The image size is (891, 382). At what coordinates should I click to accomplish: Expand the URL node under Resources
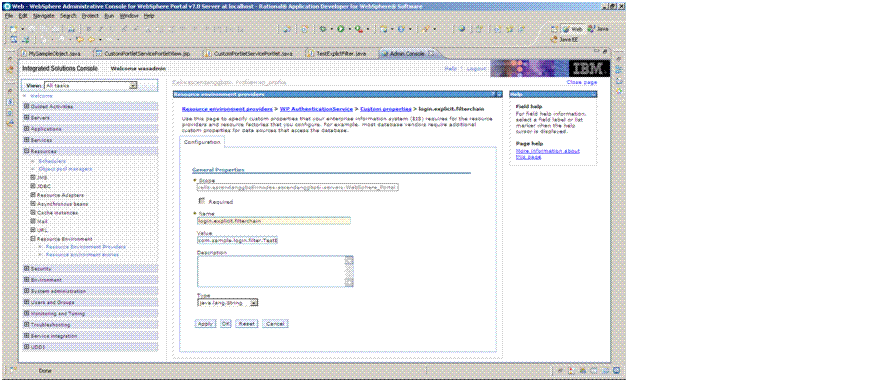pos(33,230)
